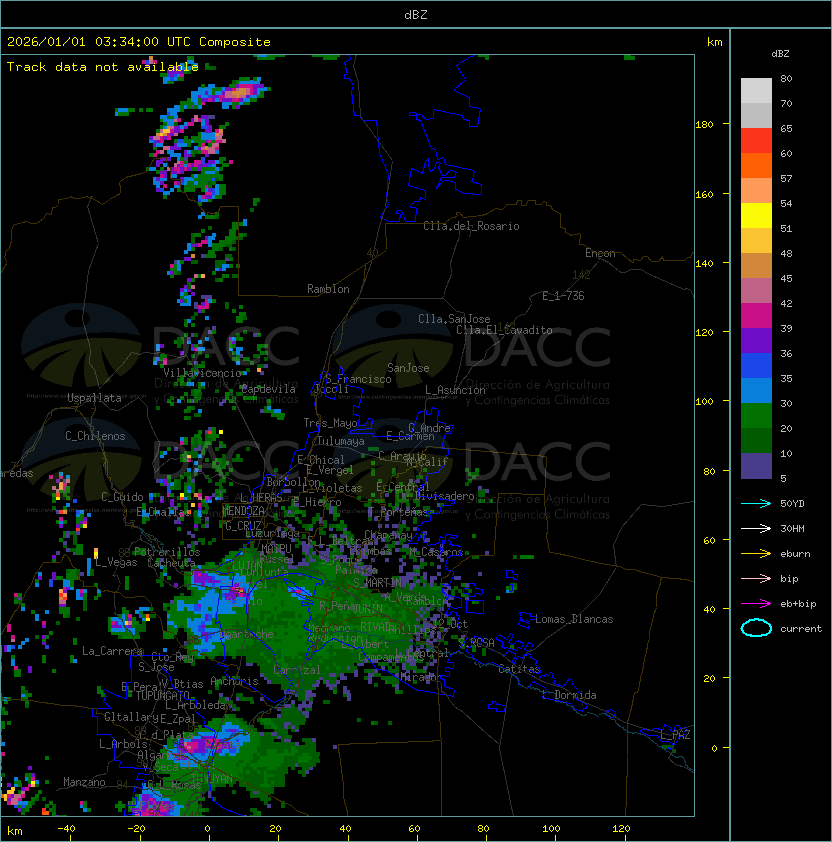Click the 'Uspallata' place label

(x=94, y=398)
